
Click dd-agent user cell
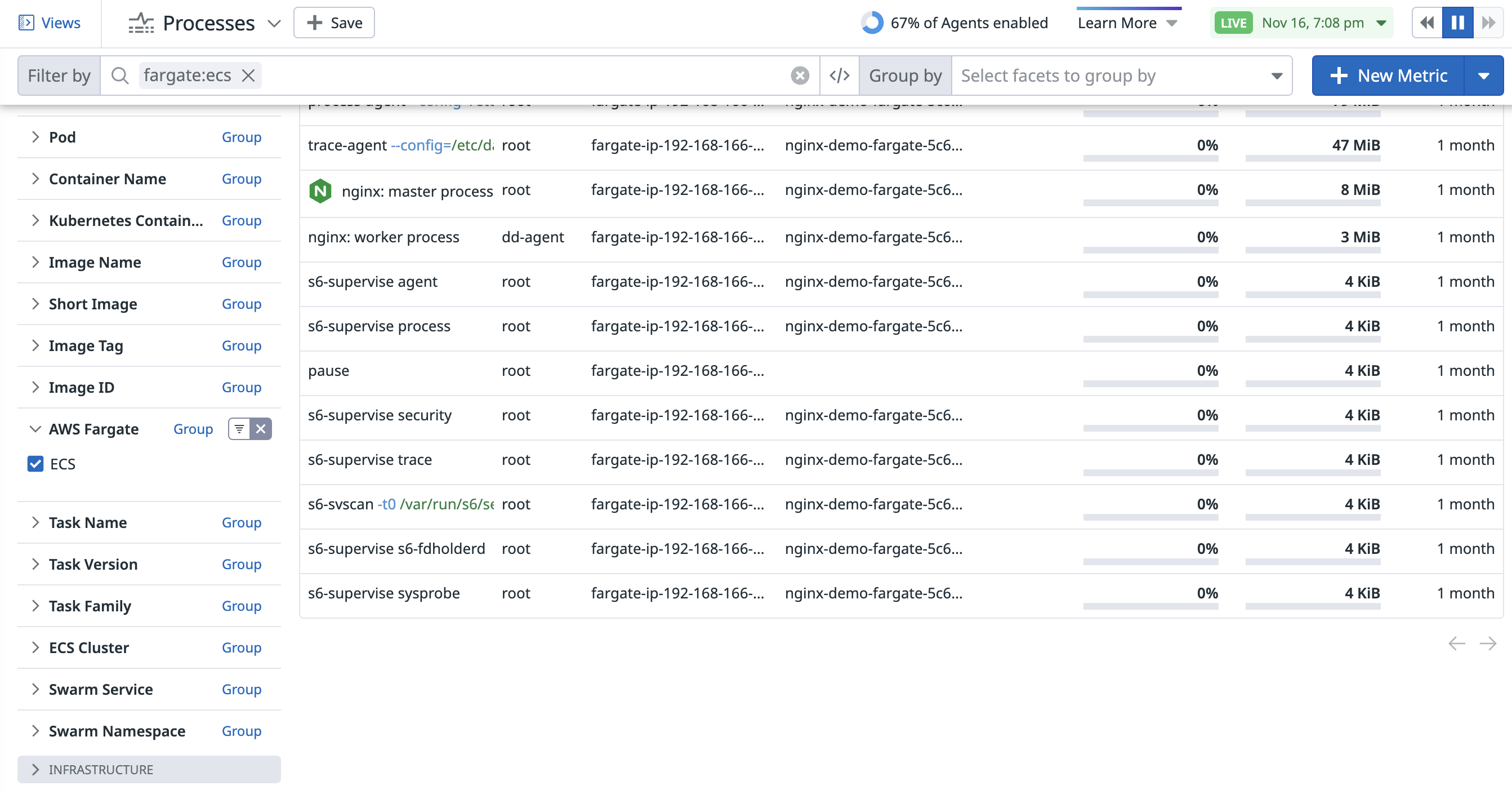[532, 237]
